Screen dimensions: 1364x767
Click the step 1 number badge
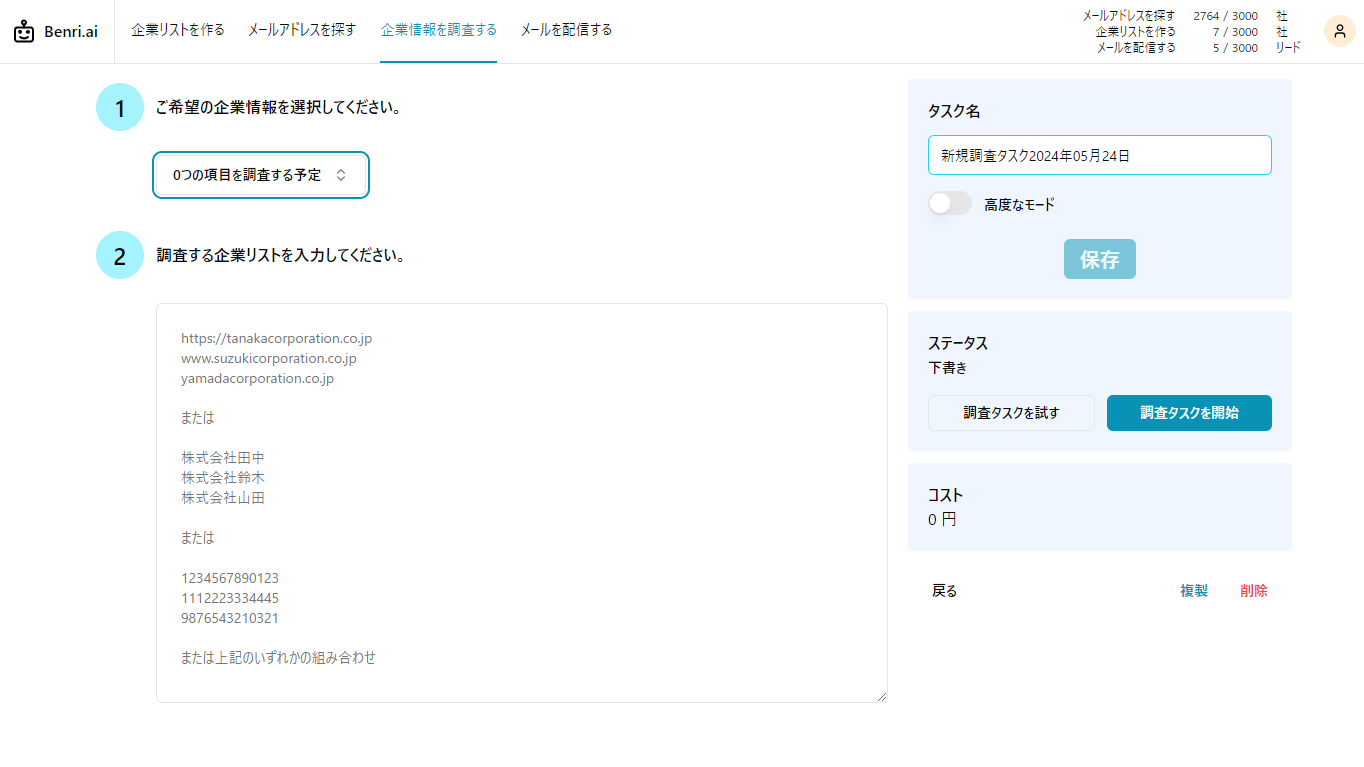tap(120, 108)
